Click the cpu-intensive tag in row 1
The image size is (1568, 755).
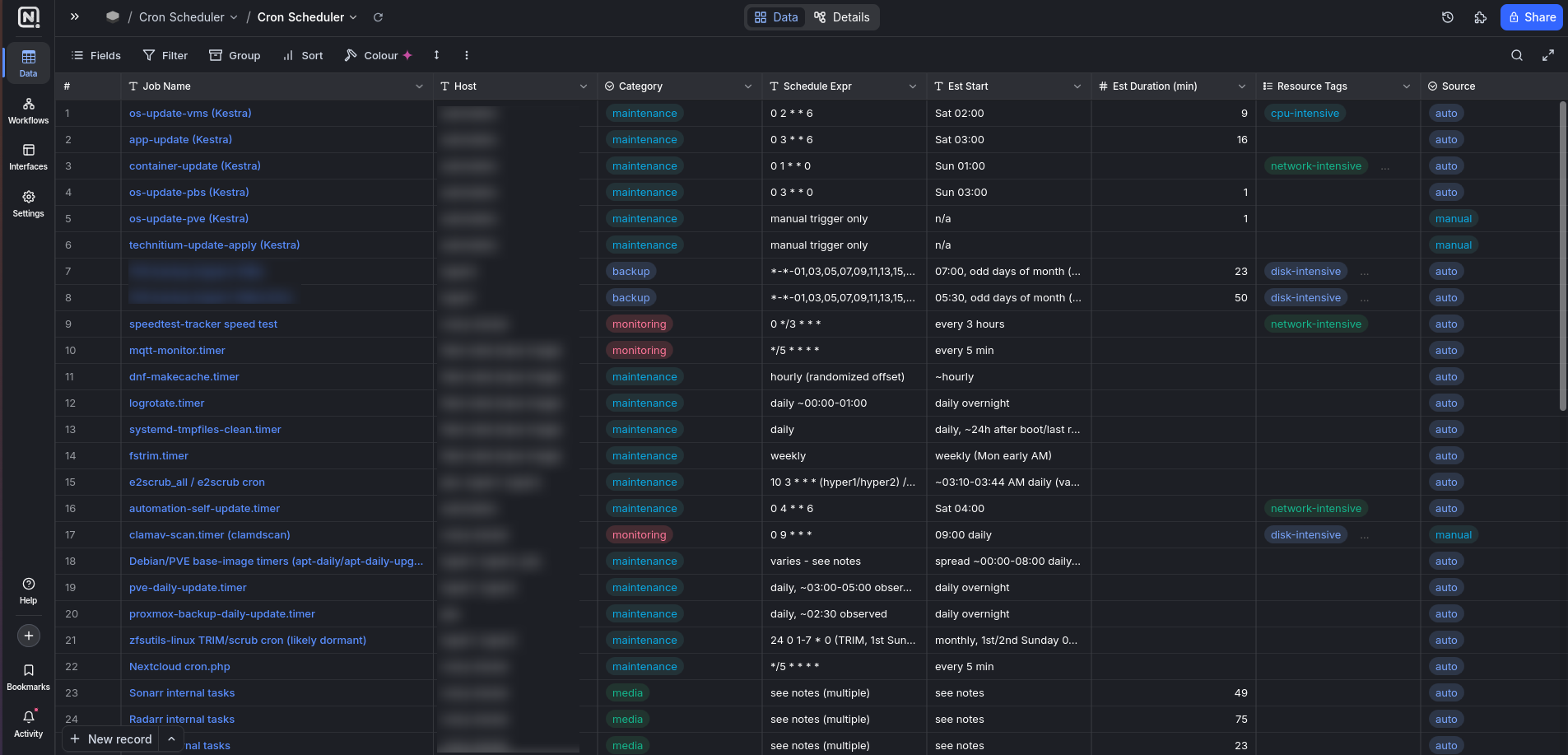[x=1305, y=113]
